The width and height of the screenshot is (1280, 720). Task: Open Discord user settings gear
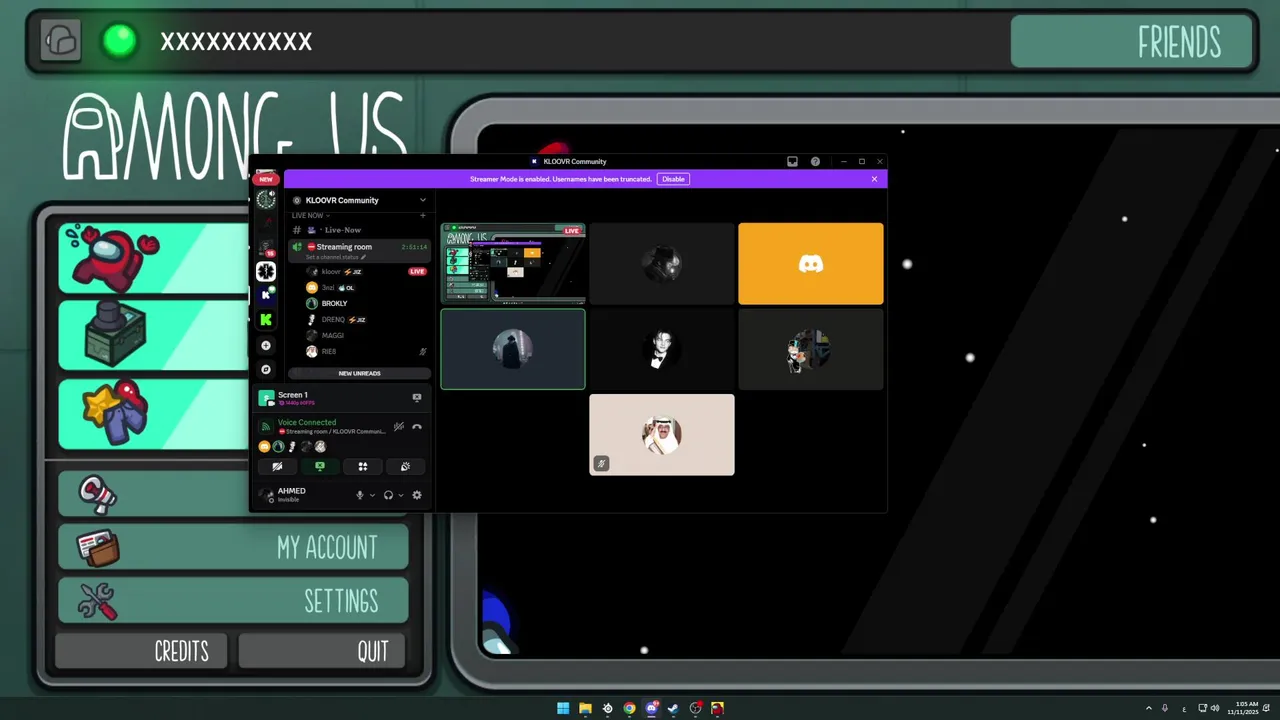[417, 495]
